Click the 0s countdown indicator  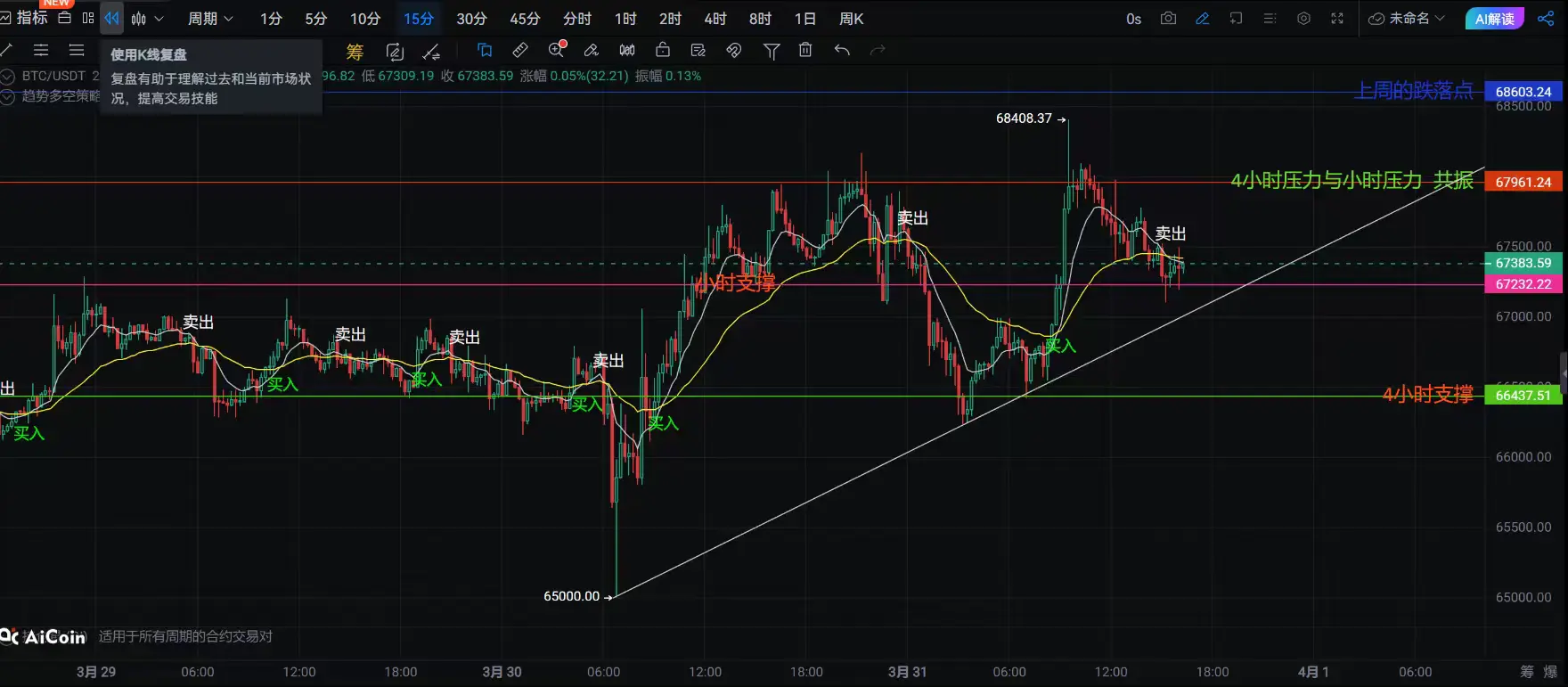(x=1133, y=19)
